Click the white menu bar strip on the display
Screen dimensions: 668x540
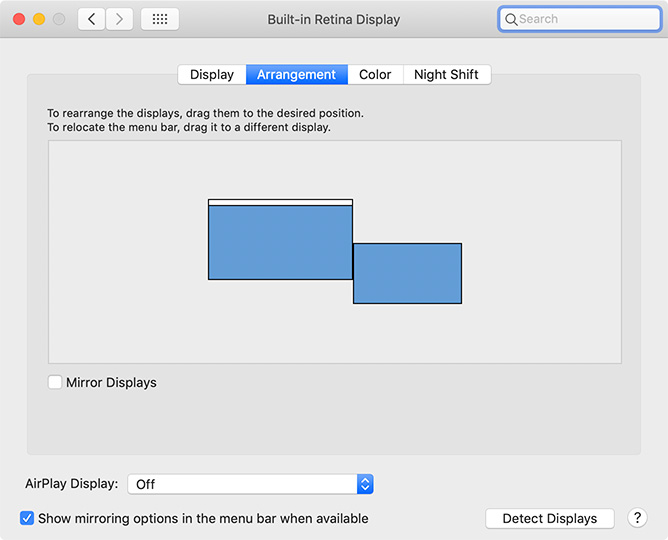pos(280,202)
